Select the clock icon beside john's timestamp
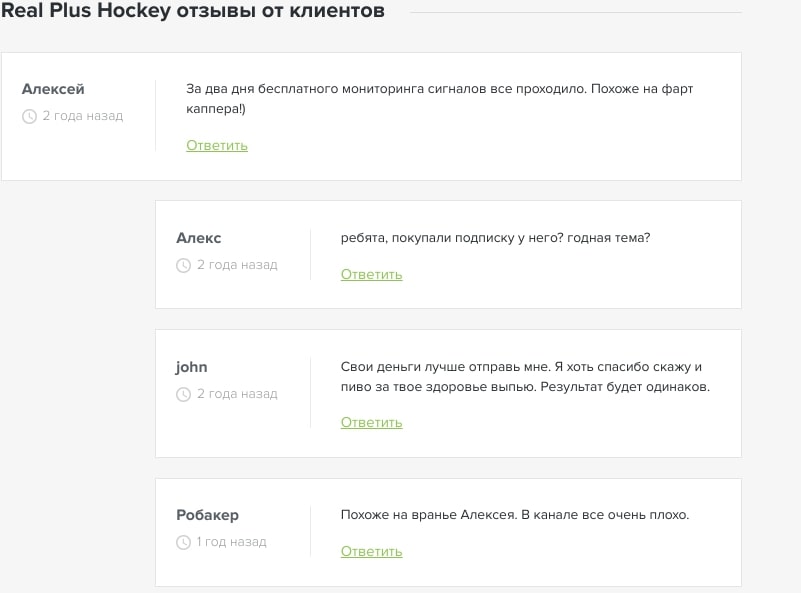 pos(183,393)
